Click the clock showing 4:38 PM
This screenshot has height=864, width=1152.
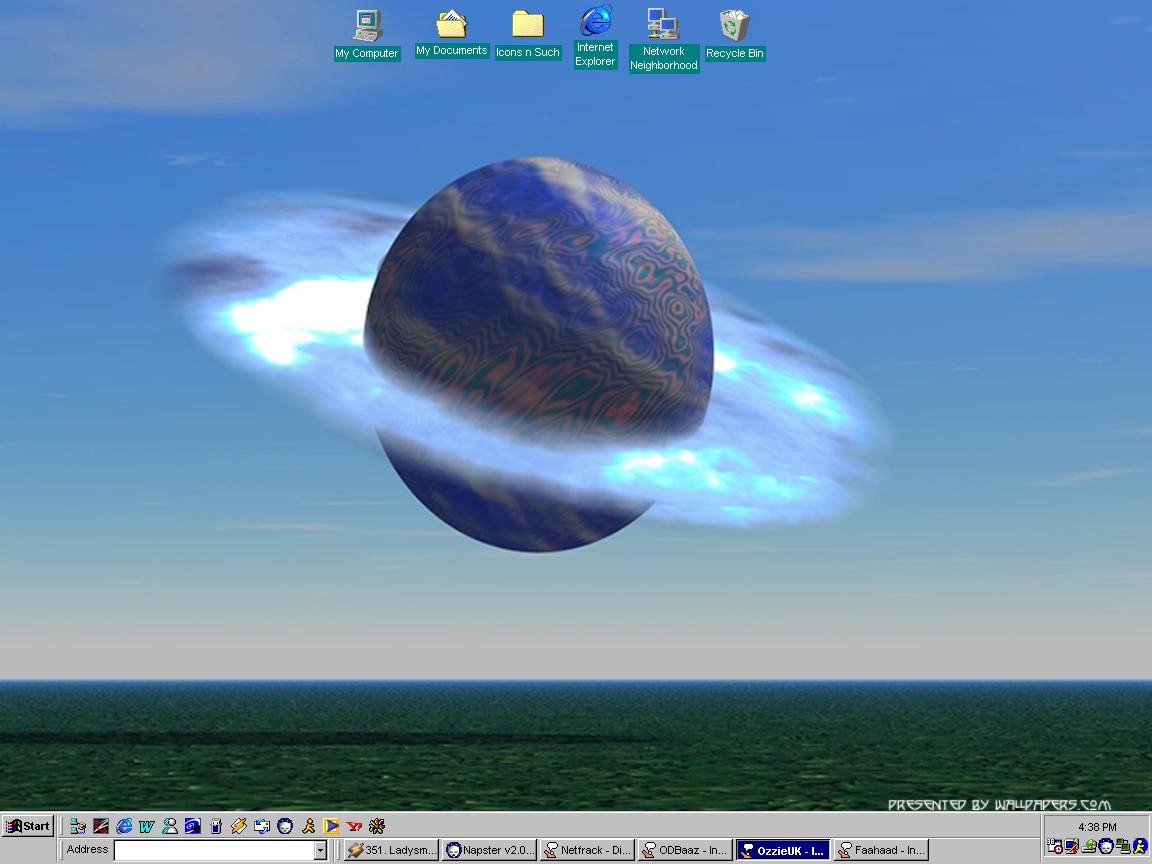point(1097,827)
